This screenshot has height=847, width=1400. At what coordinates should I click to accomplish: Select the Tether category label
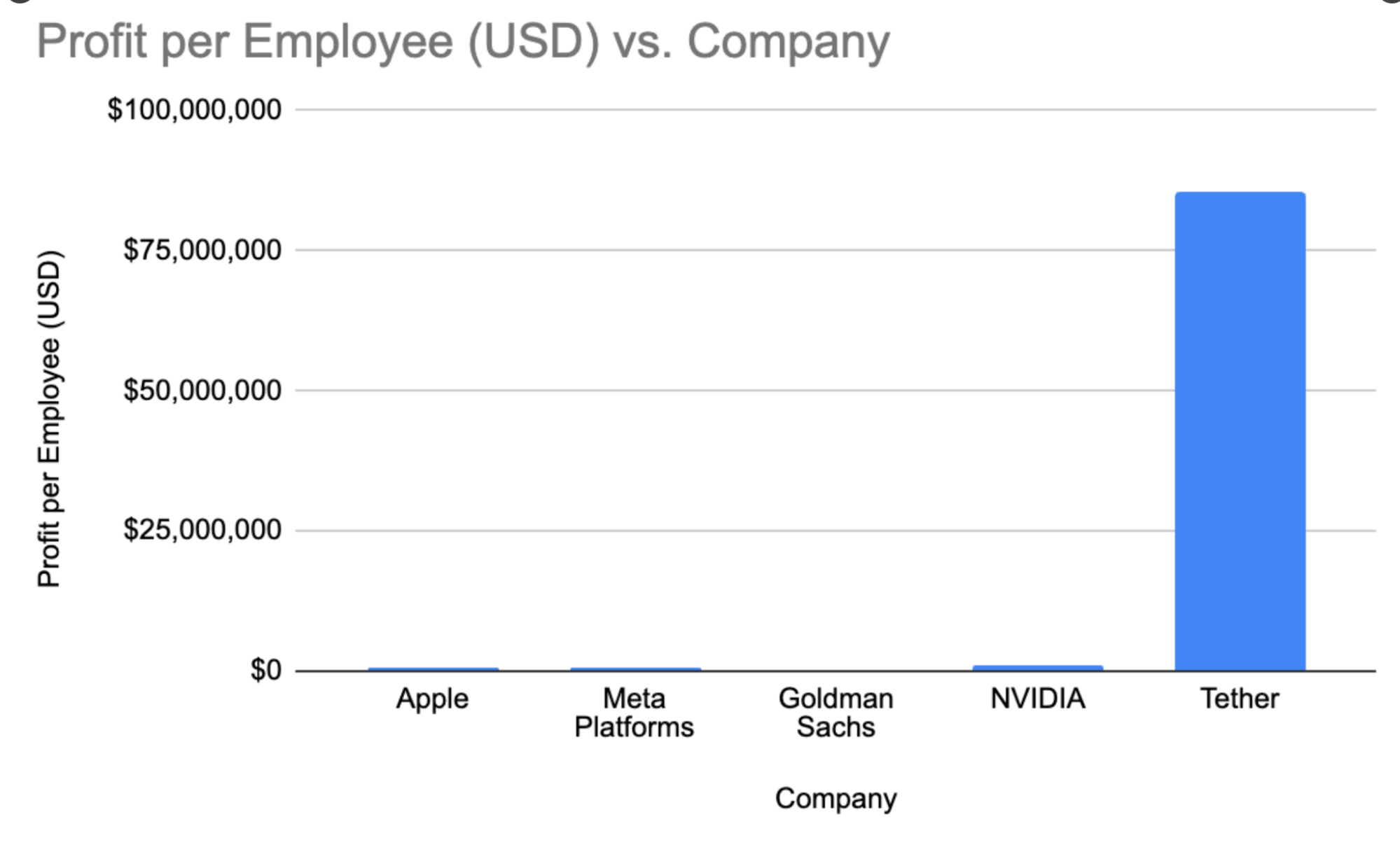[1239, 699]
